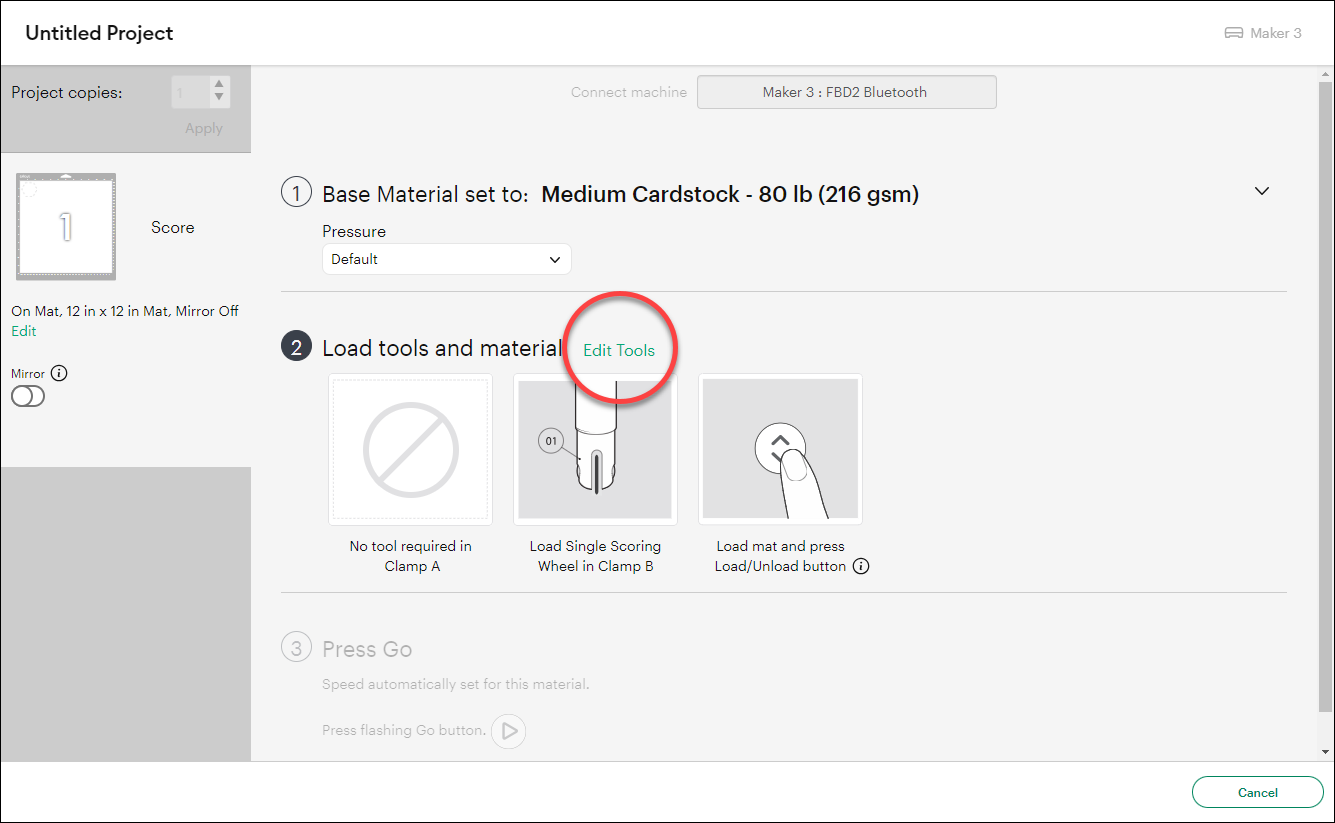Open the Pressure dropdown
This screenshot has width=1335, height=823.
(x=446, y=259)
